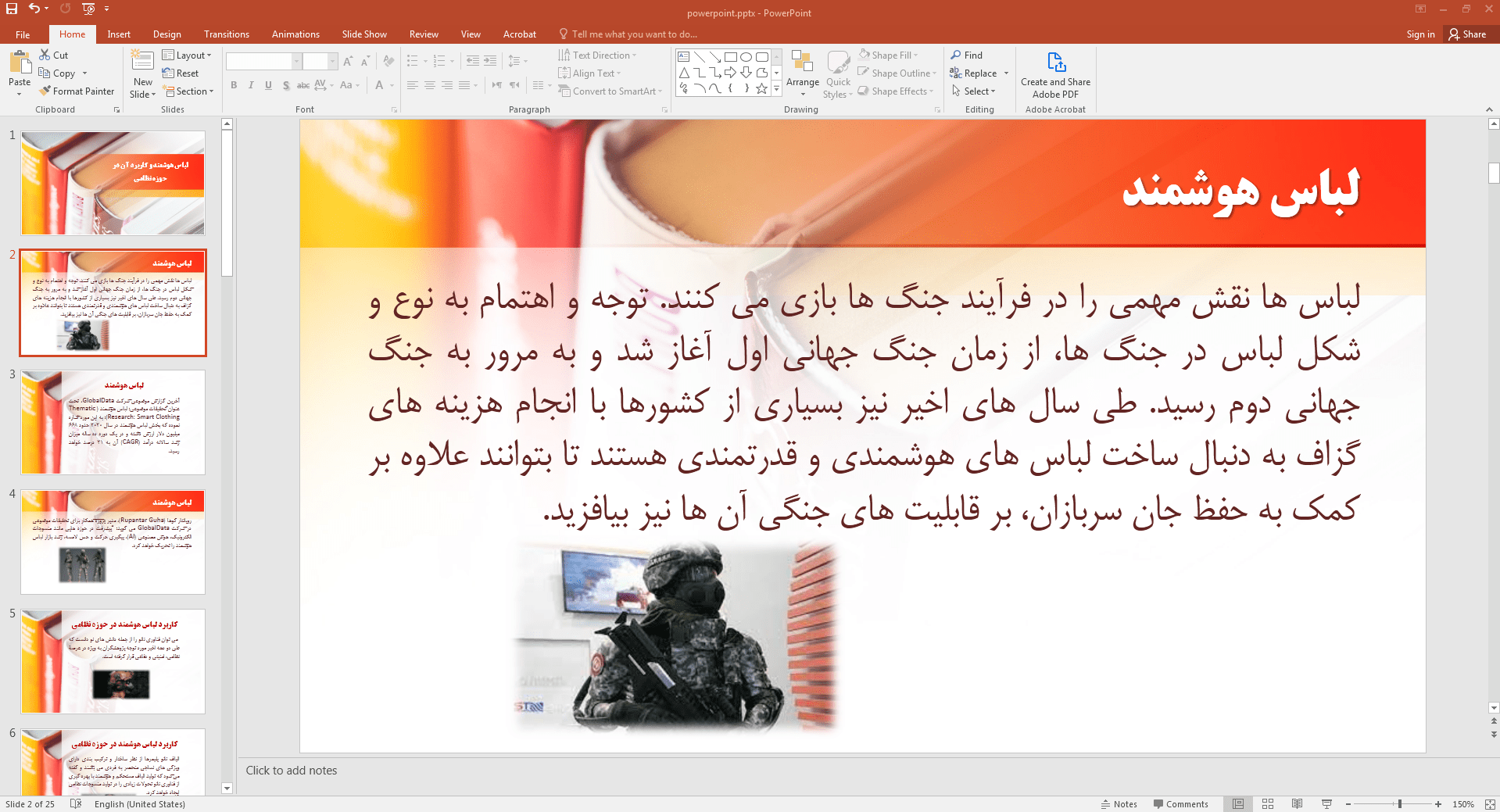Adjust the zoom slider handle
The image size is (1500, 812).
1400,804
